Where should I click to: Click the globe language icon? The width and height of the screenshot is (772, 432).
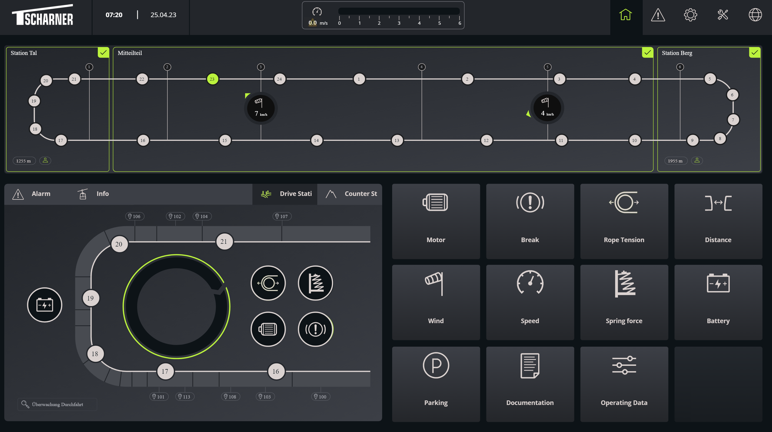(x=755, y=16)
